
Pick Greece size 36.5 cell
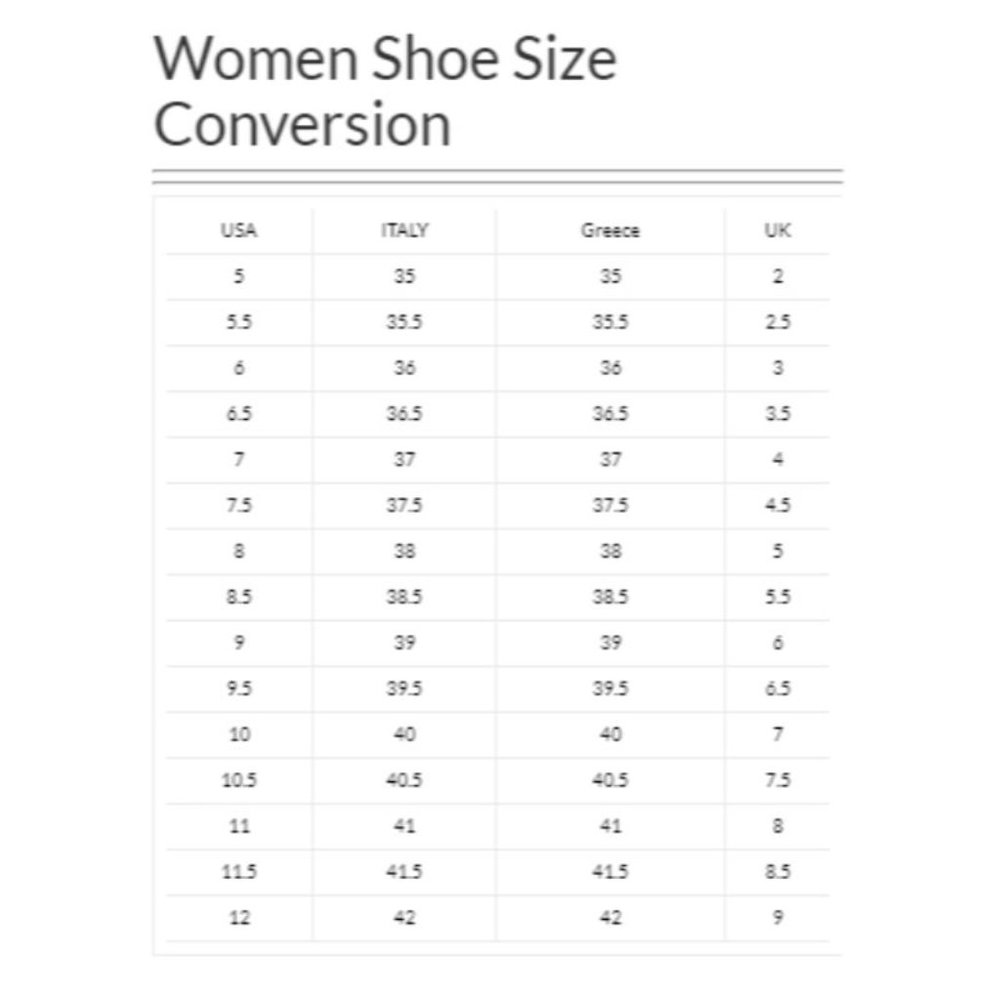pyautogui.click(x=610, y=414)
